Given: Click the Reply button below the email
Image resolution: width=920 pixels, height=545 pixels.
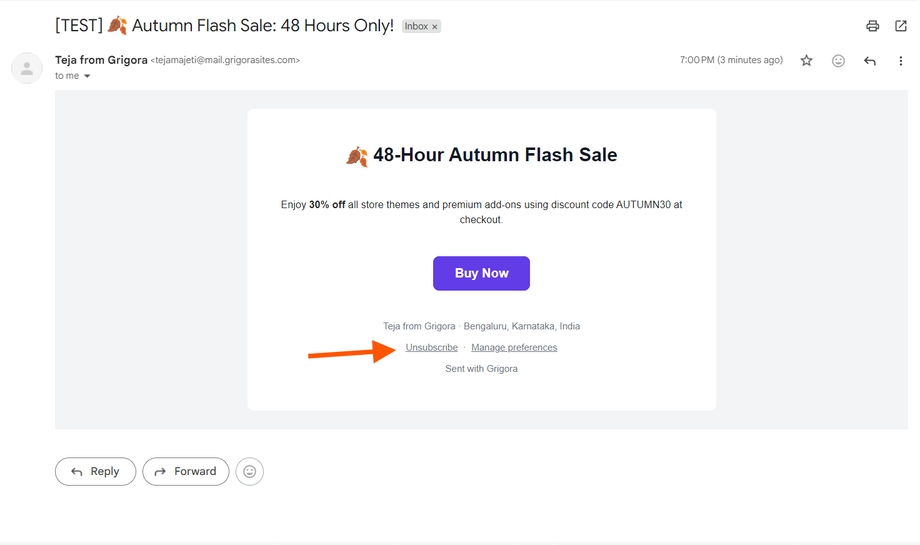Looking at the screenshot, I should point(96,472).
